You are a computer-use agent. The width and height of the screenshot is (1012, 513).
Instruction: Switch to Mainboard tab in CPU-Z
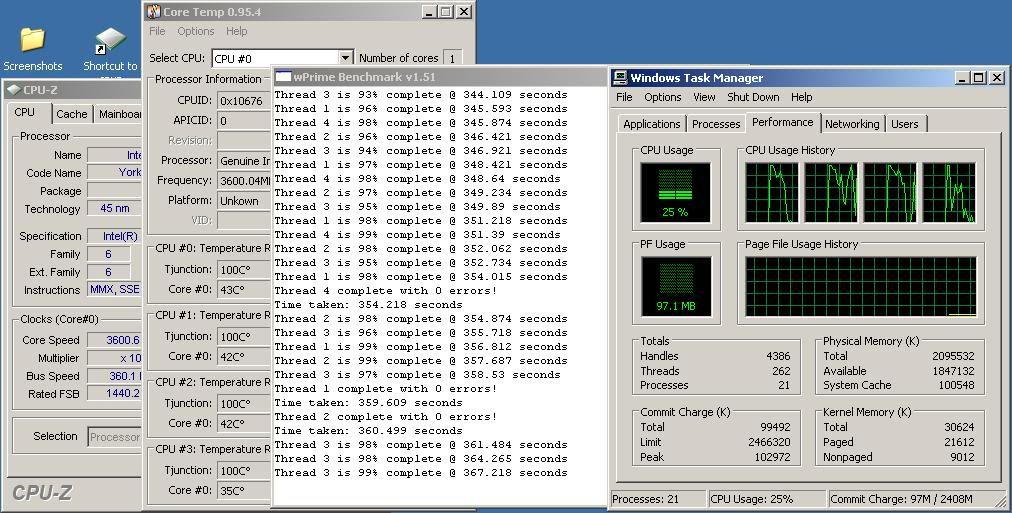pos(119,114)
